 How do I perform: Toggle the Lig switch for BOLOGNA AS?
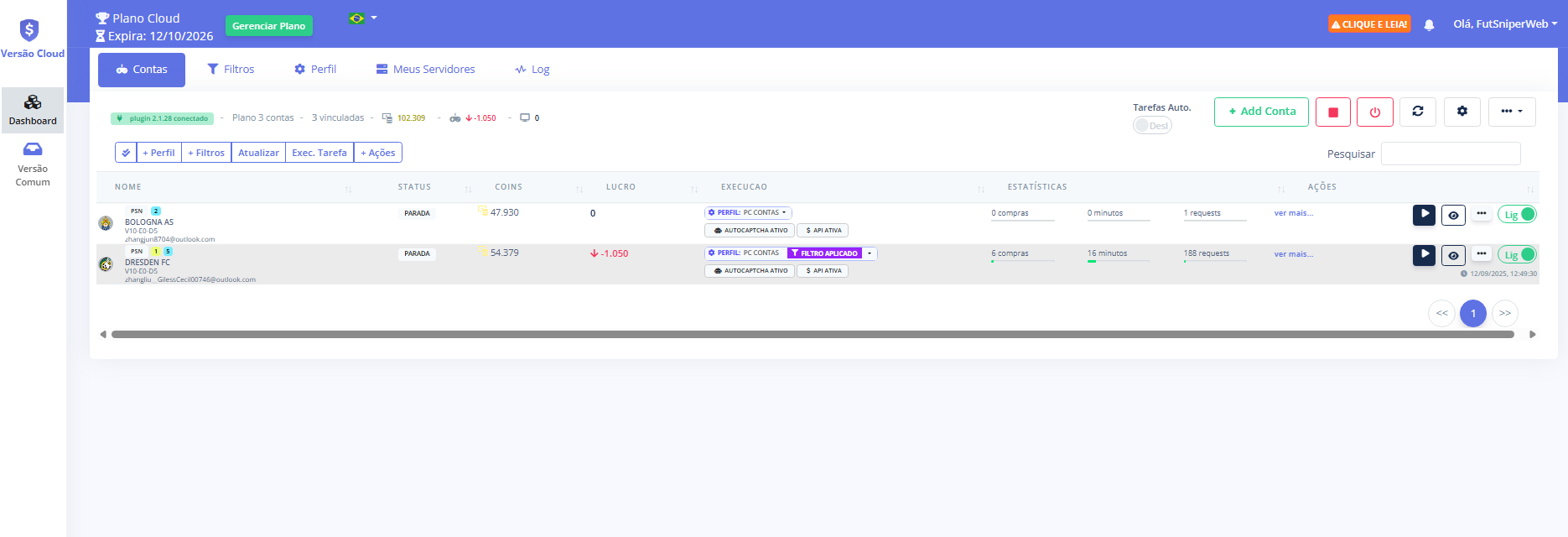[1517, 215]
